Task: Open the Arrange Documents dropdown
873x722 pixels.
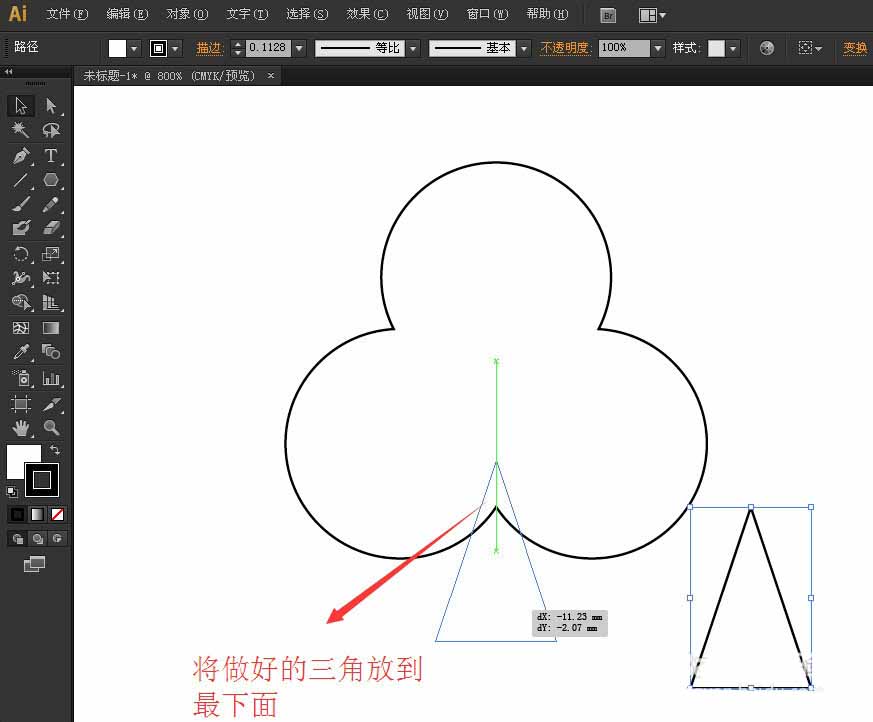Action: [x=652, y=16]
